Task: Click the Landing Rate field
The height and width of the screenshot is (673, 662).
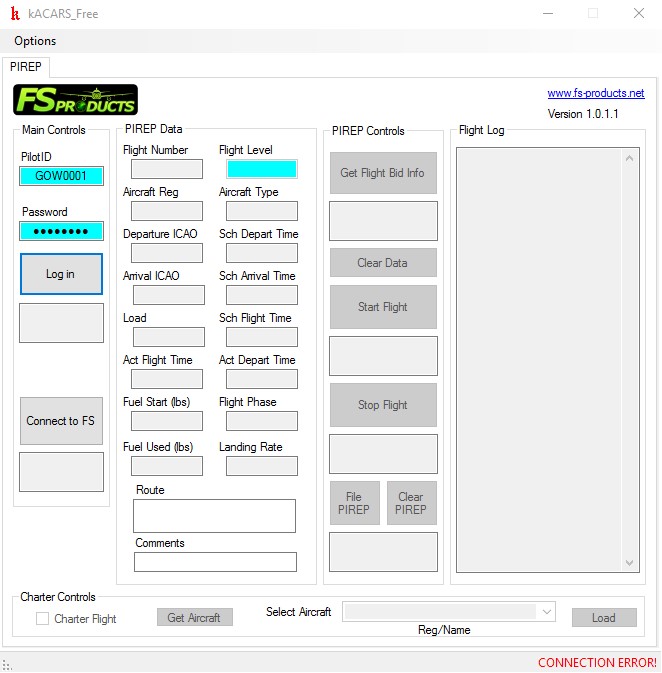Action: click(x=262, y=466)
